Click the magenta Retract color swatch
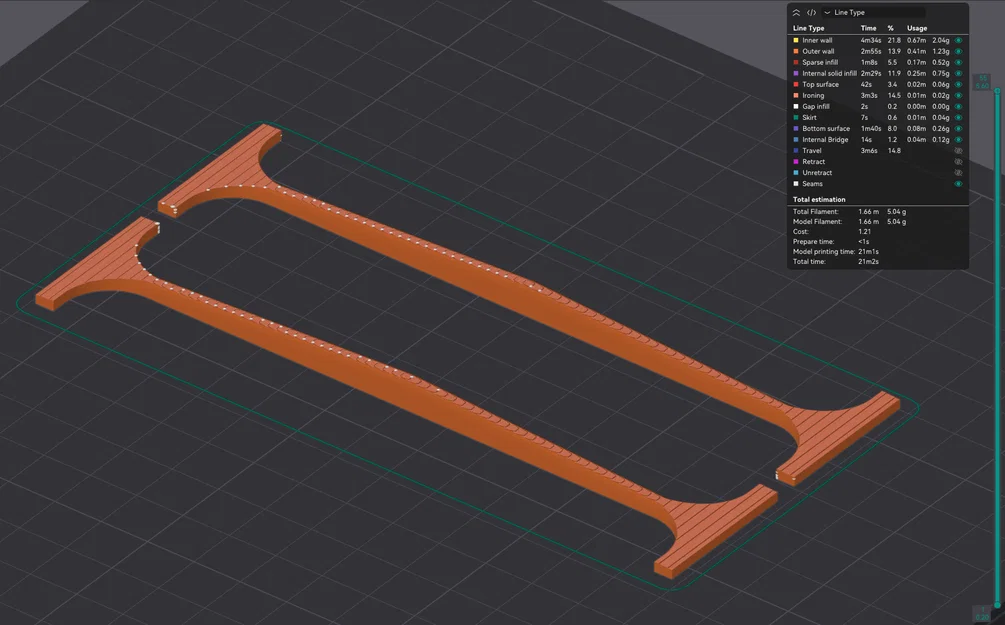The image size is (1005, 625). (x=796, y=162)
